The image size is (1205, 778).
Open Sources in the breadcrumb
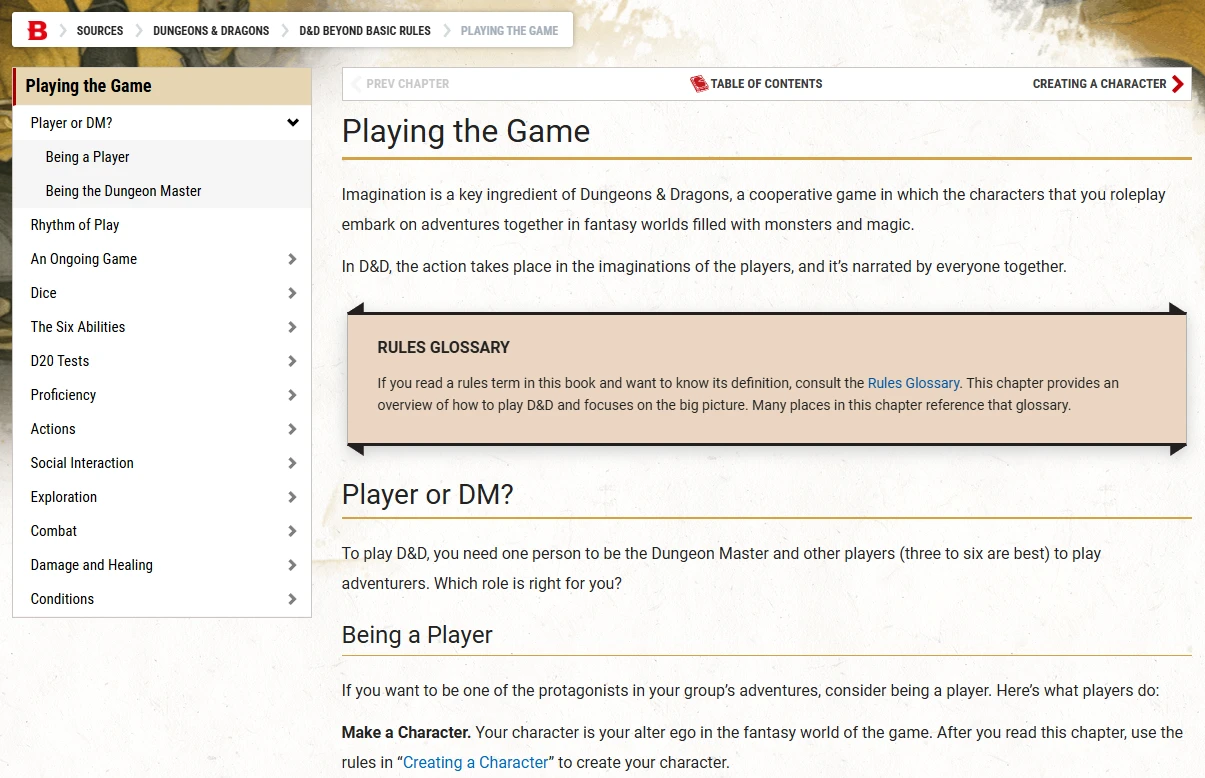pos(100,31)
